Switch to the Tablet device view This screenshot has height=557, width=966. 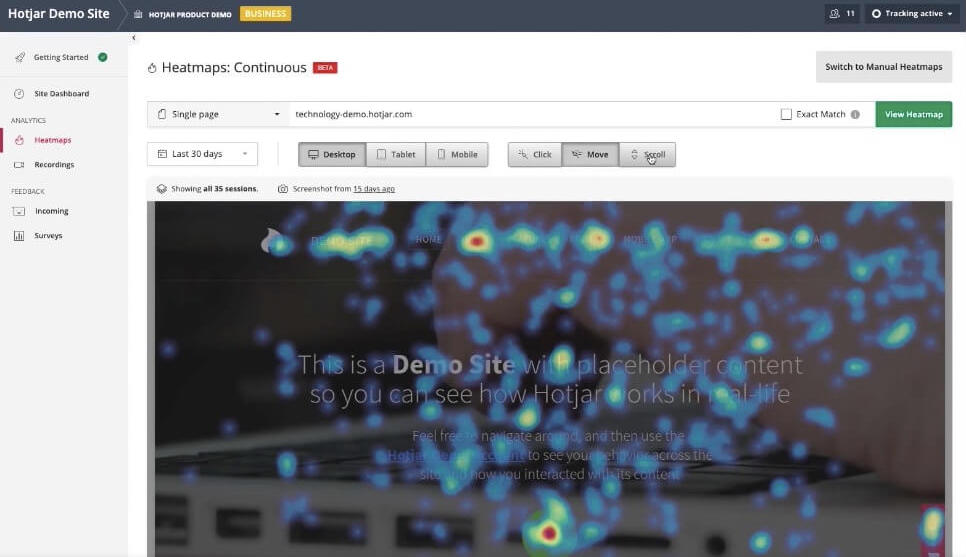click(396, 155)
